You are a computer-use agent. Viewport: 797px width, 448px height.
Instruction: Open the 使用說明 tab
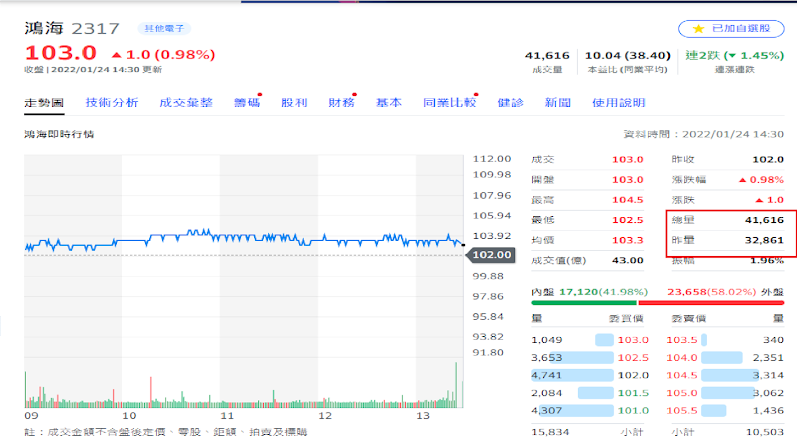click(x=619, y=103)
